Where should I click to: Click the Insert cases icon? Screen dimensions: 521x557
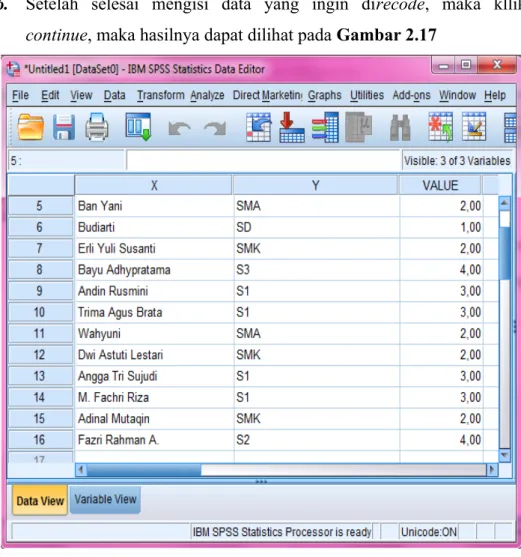point(440,127)
